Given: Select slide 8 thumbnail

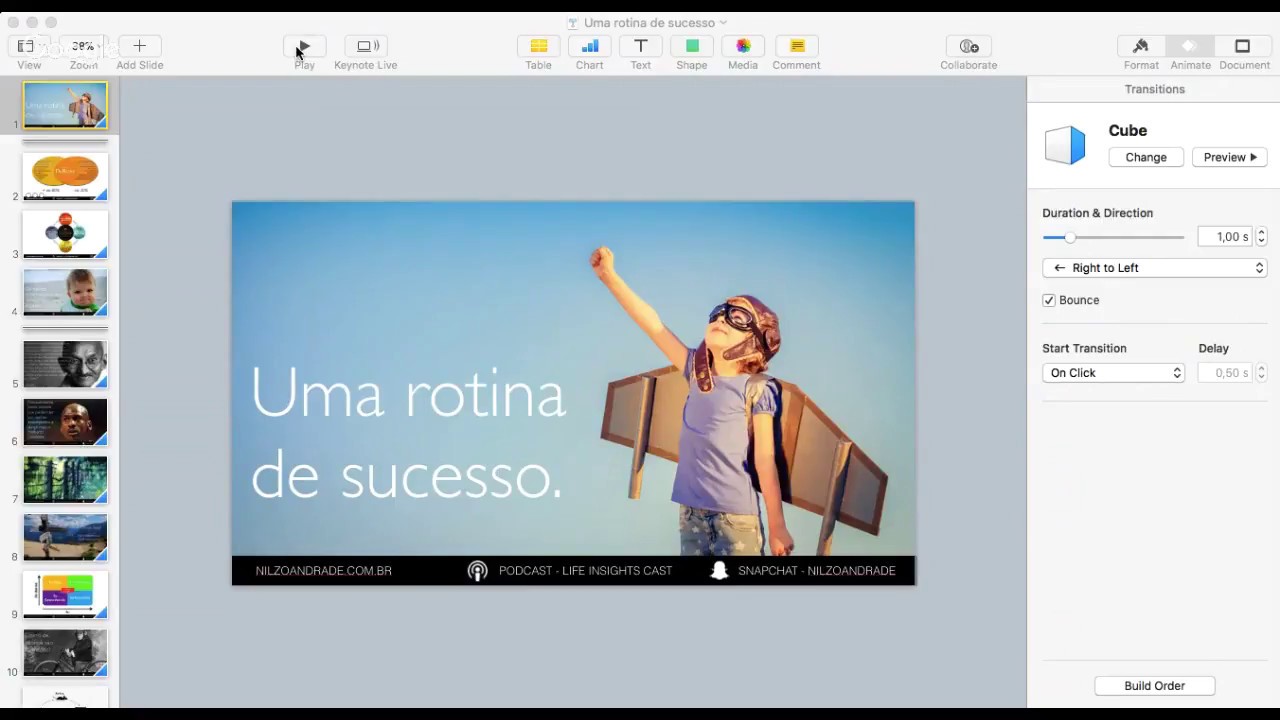Looking at the screenshot, I should pos(65,538).
